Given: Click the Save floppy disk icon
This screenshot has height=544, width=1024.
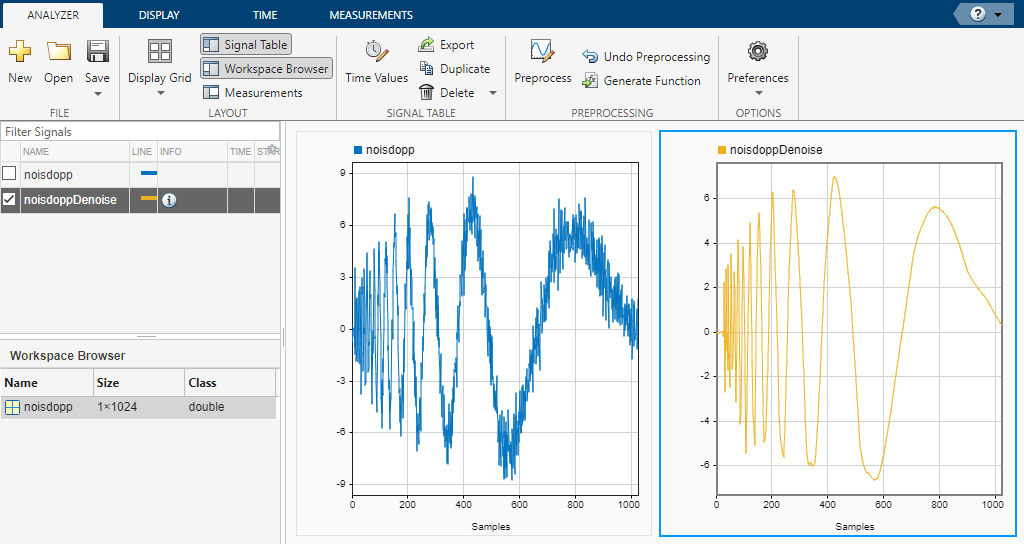Looking at the screenshot, I should [97, 51].
